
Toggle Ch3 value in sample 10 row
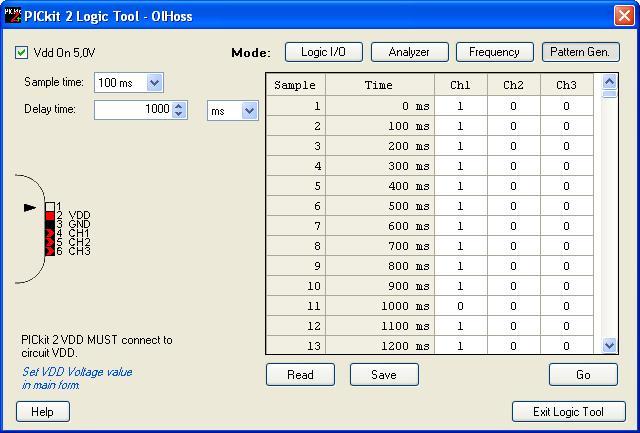coord(567,286)
